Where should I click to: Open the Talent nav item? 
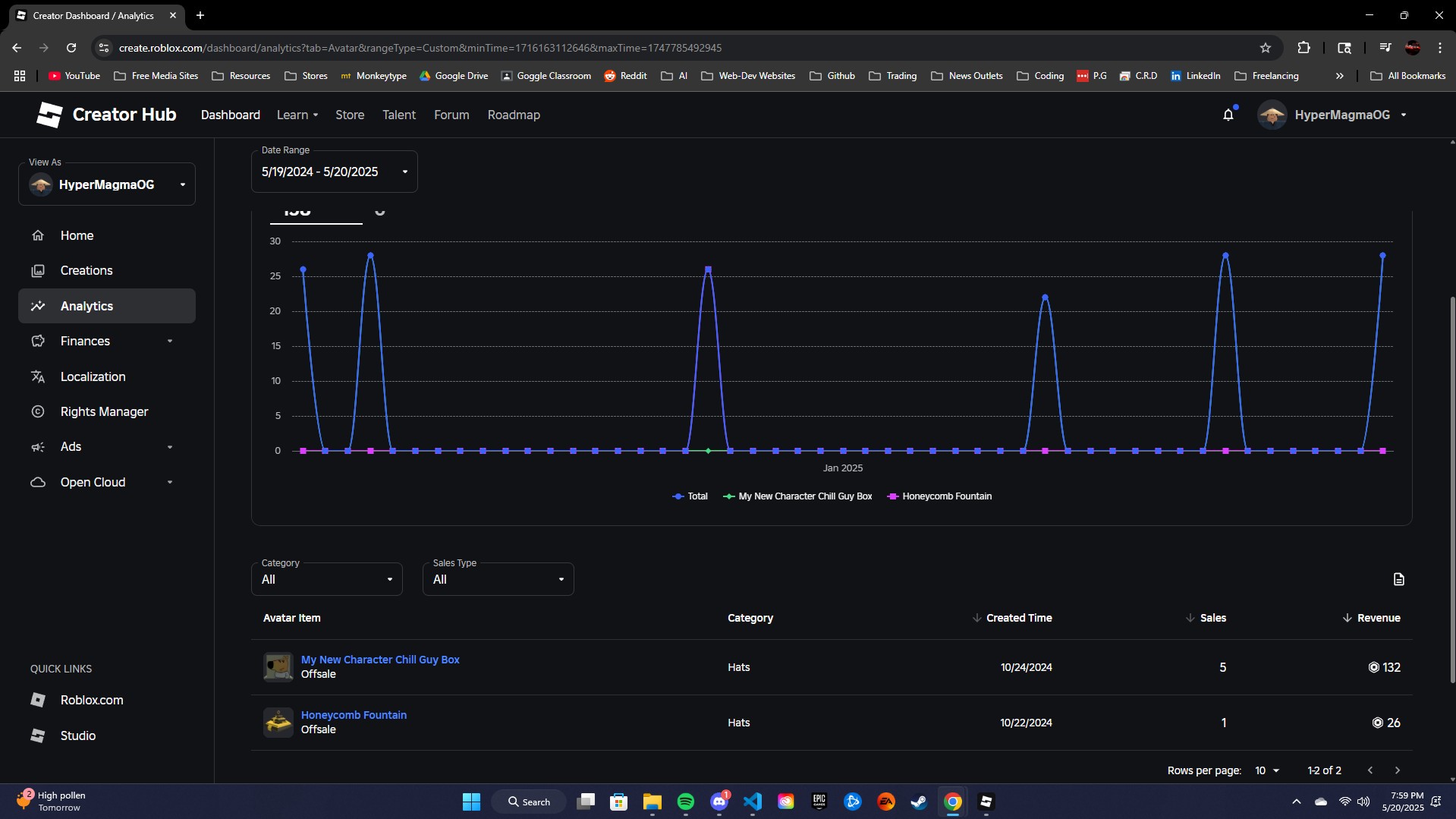(x=399, y=115)
